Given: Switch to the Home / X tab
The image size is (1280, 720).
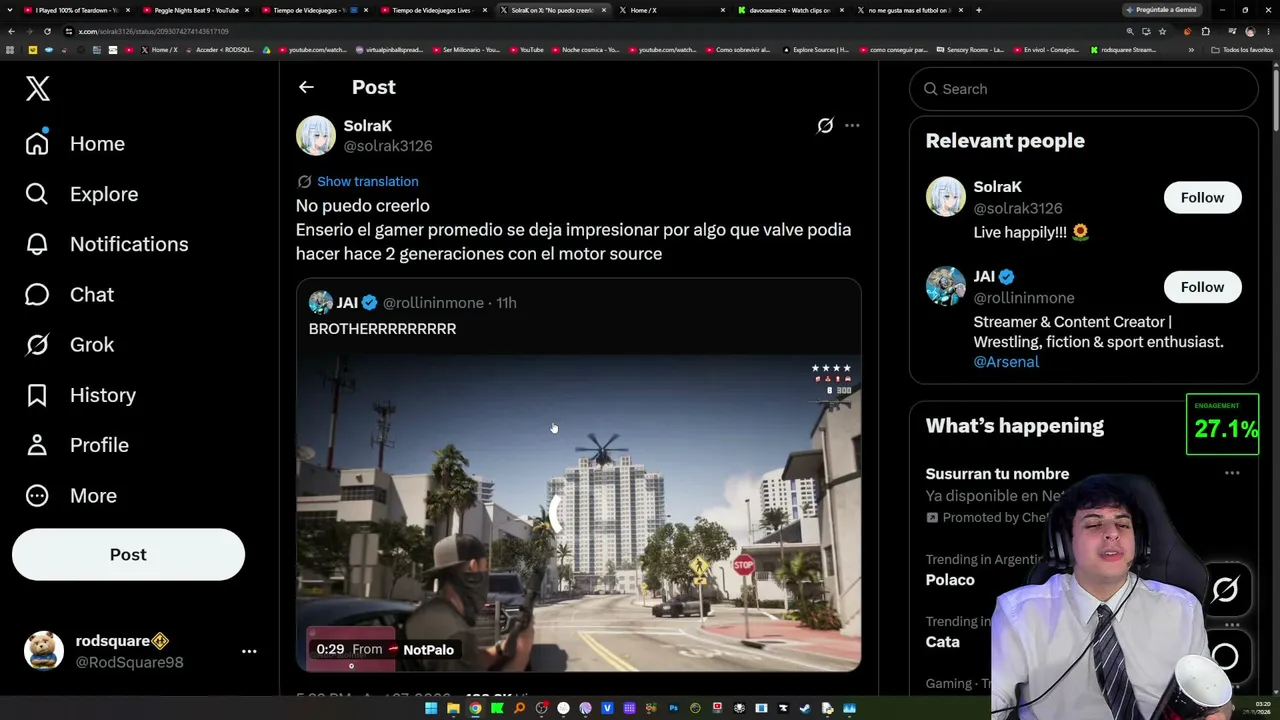Looking at the screenshot, I should coord(671,10).
